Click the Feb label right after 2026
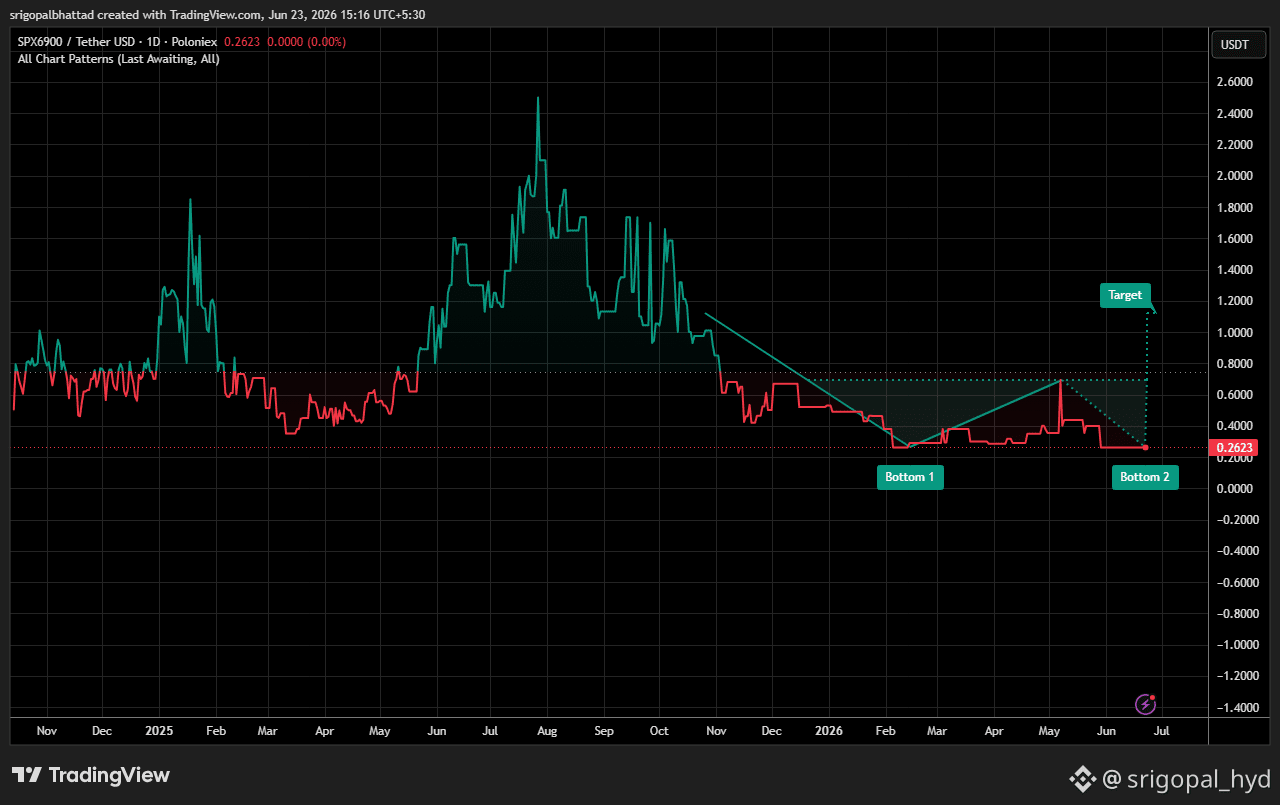 pyautogui.click(x=886, y=731)
